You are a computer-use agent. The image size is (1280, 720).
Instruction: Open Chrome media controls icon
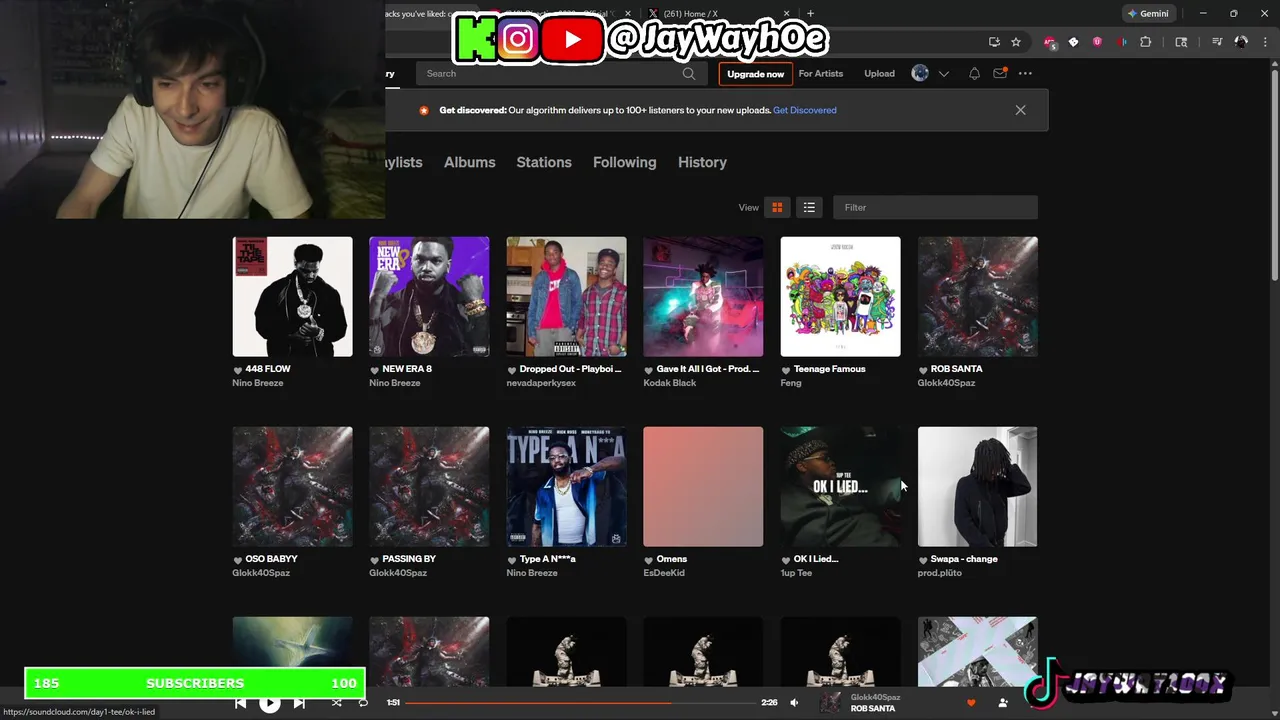pos(1217,42)
